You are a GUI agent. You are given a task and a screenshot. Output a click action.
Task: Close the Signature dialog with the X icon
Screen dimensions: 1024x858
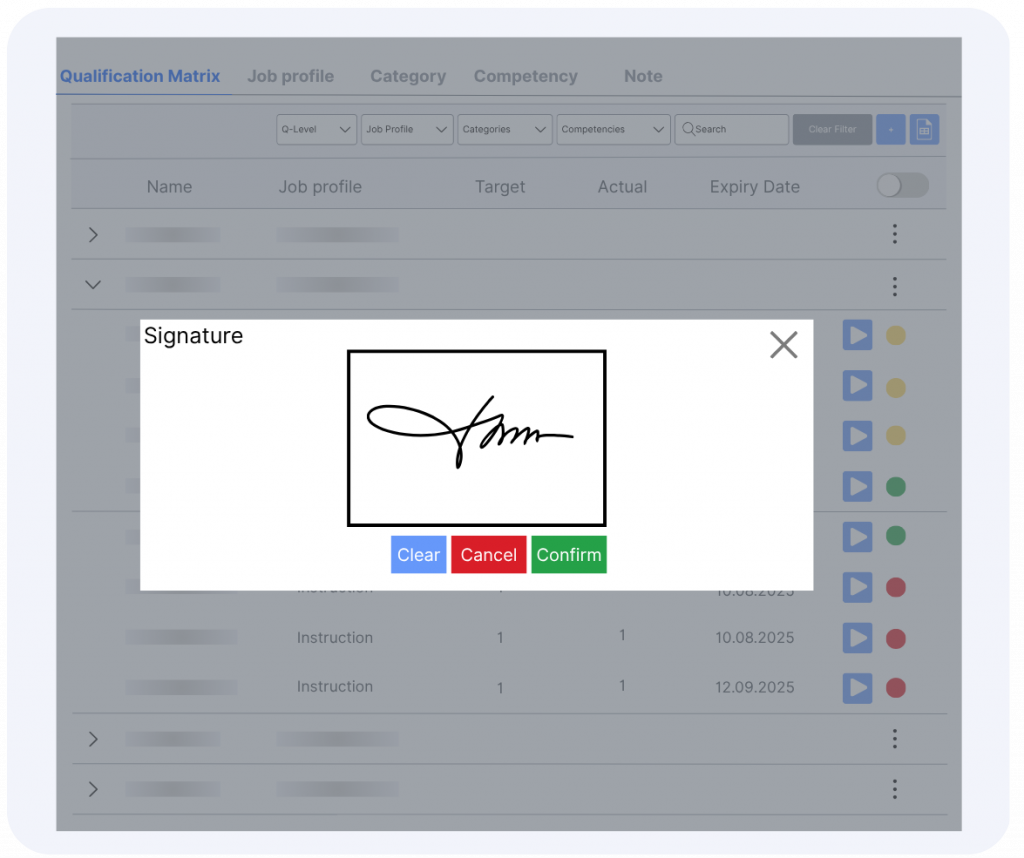tap(783, 345)
